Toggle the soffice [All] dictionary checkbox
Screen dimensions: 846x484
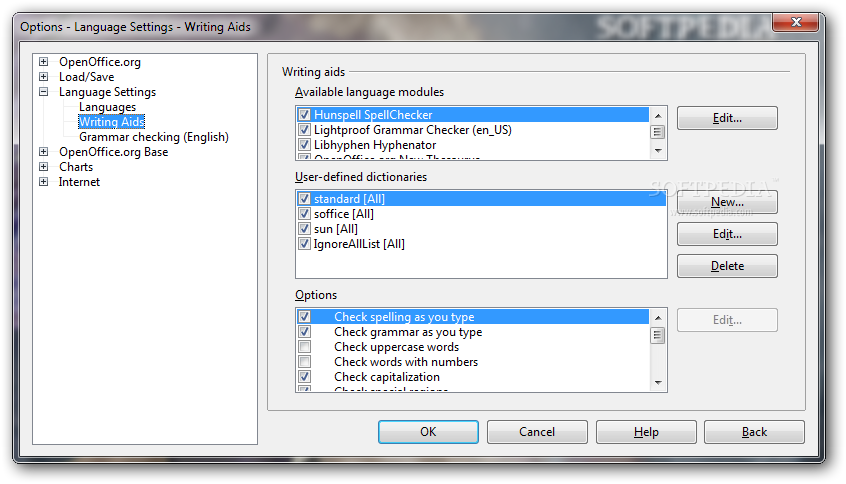[x=304, y=214]
